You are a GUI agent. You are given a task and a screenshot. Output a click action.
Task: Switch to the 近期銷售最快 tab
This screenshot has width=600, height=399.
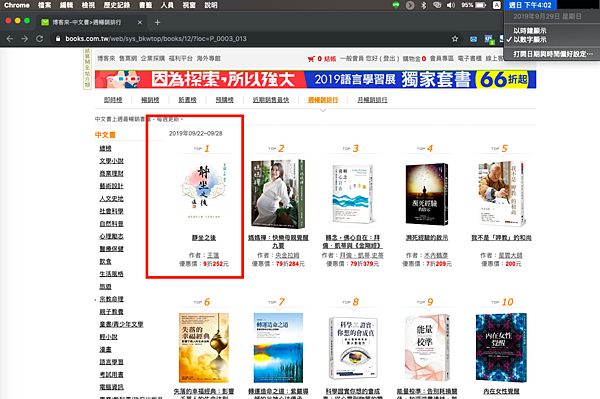[271, 100]
